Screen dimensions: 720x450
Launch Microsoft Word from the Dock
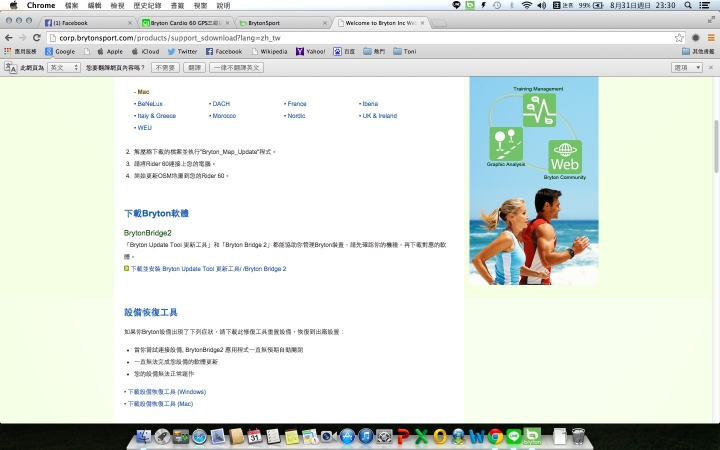pos(477,436)
